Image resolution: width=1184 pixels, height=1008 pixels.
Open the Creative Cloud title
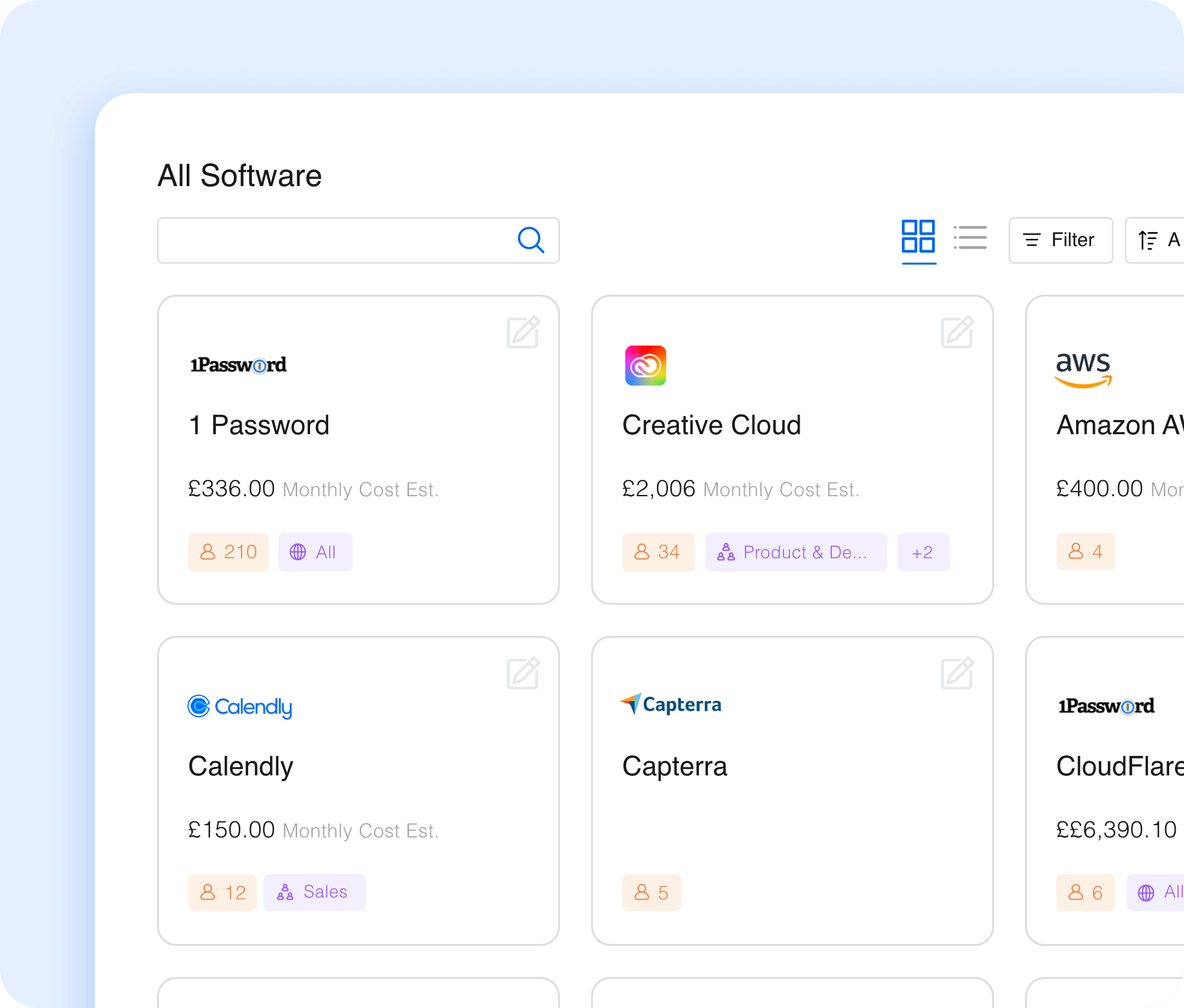coord(711,425)
